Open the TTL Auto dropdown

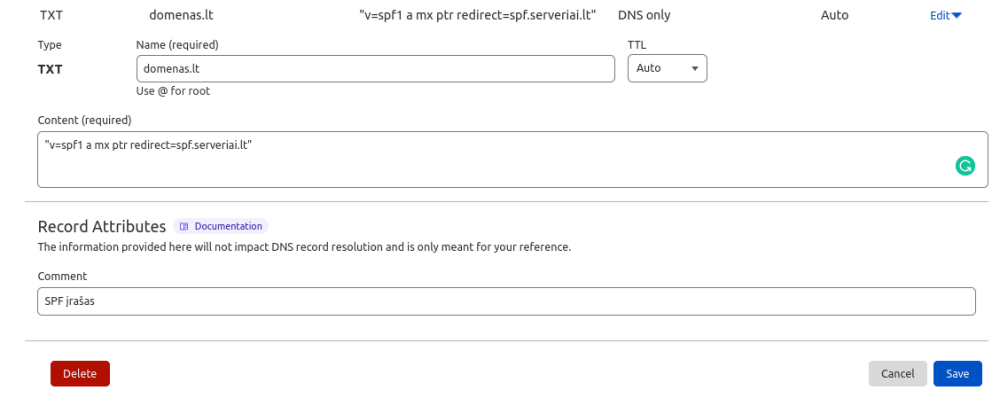tap(667, 68)
